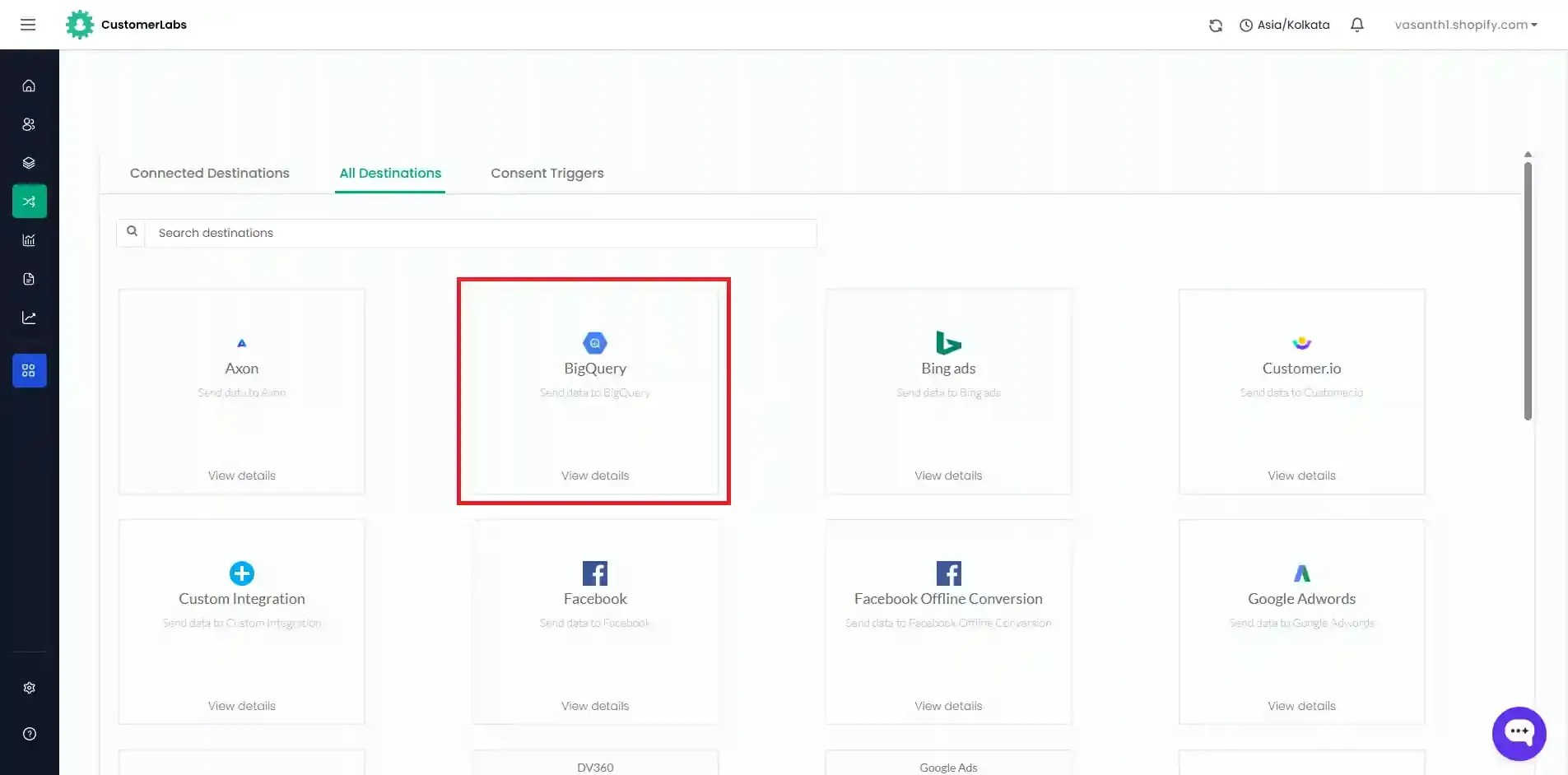Screen dimensions: 1568x775
Task: Open notifications bell
Action: tap(1357, 25)
